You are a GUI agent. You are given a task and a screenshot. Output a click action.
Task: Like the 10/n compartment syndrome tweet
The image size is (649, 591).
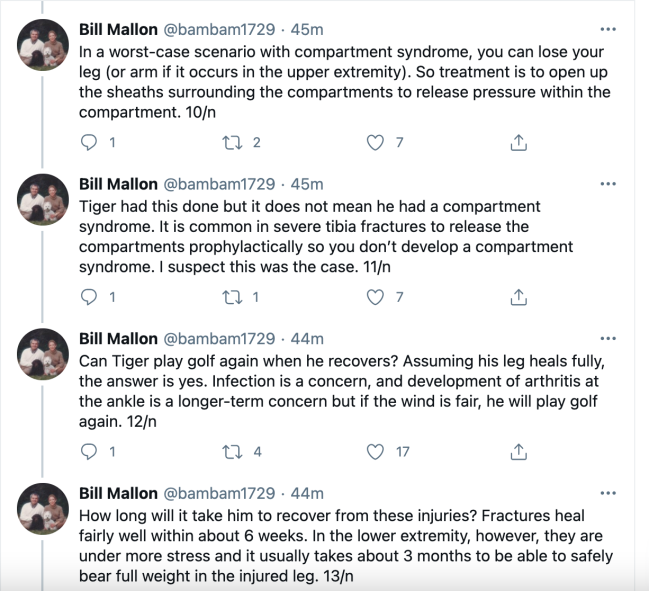(x=375, y=143)
